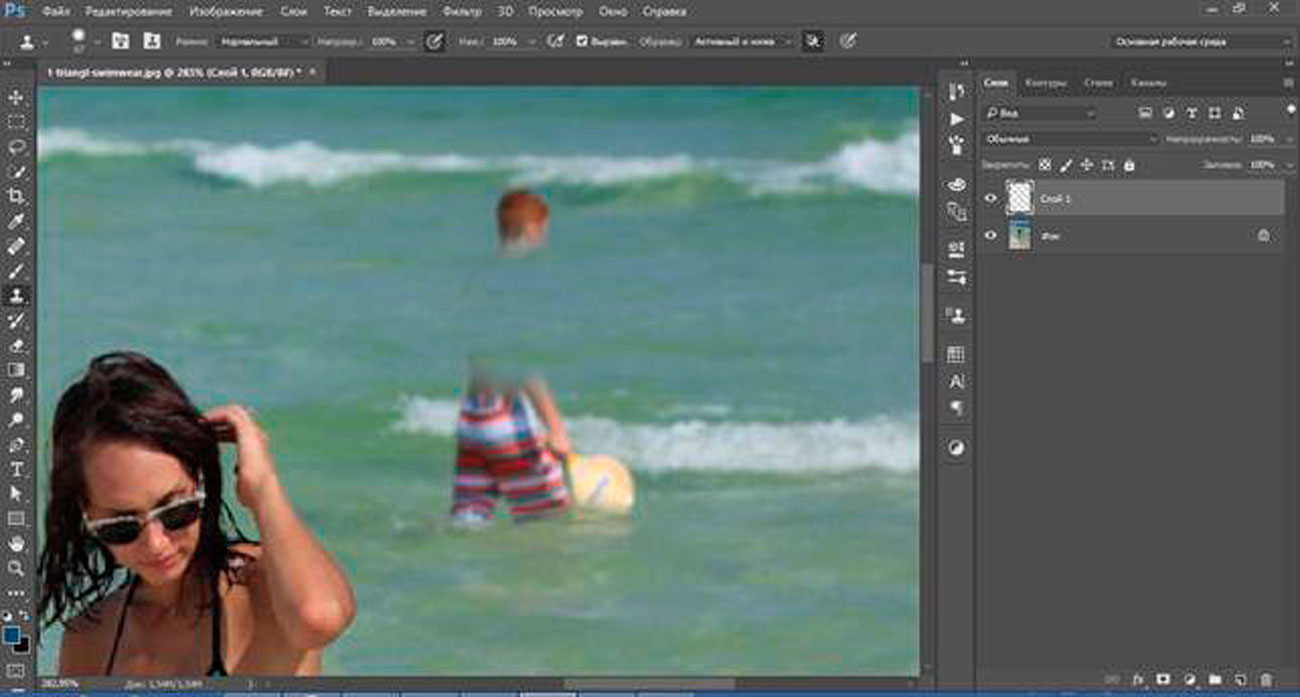Open the Основная рабочая среда workspace dropdown
This screenshot has height=697, width=1300.
[1200, 42]
